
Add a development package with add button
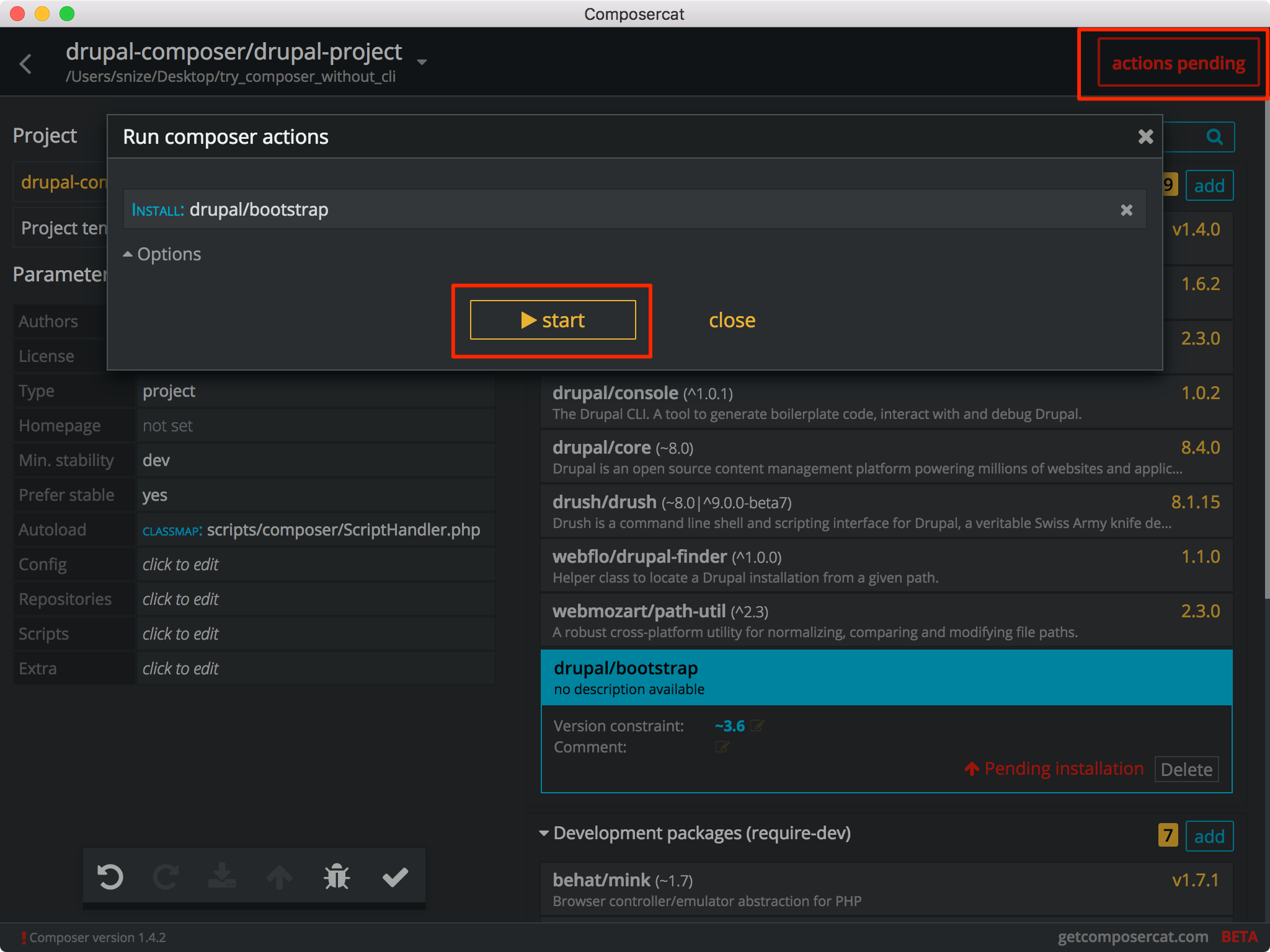coord(1209,836)
